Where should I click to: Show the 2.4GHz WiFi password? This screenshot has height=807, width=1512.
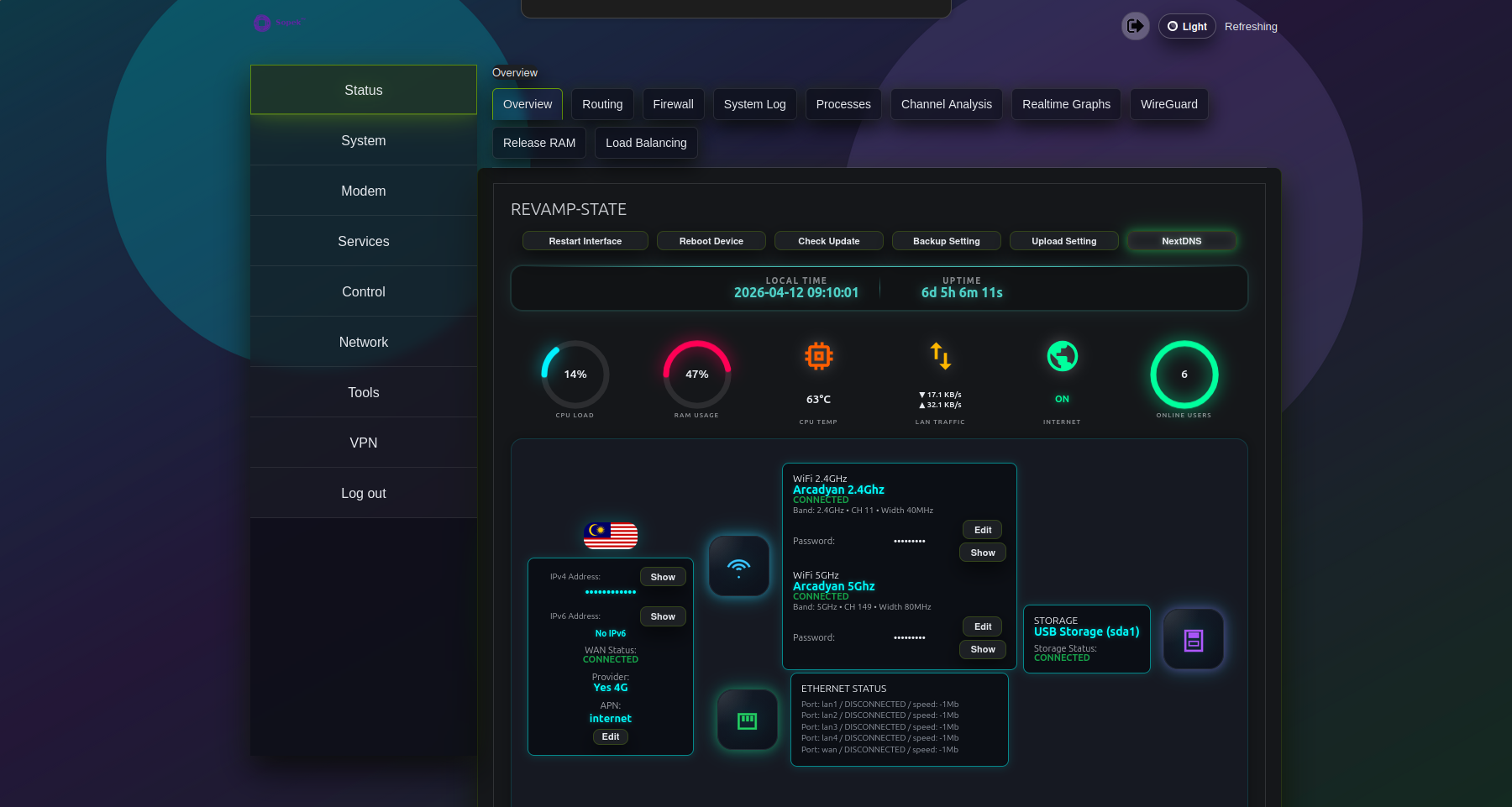click(982, 553)
